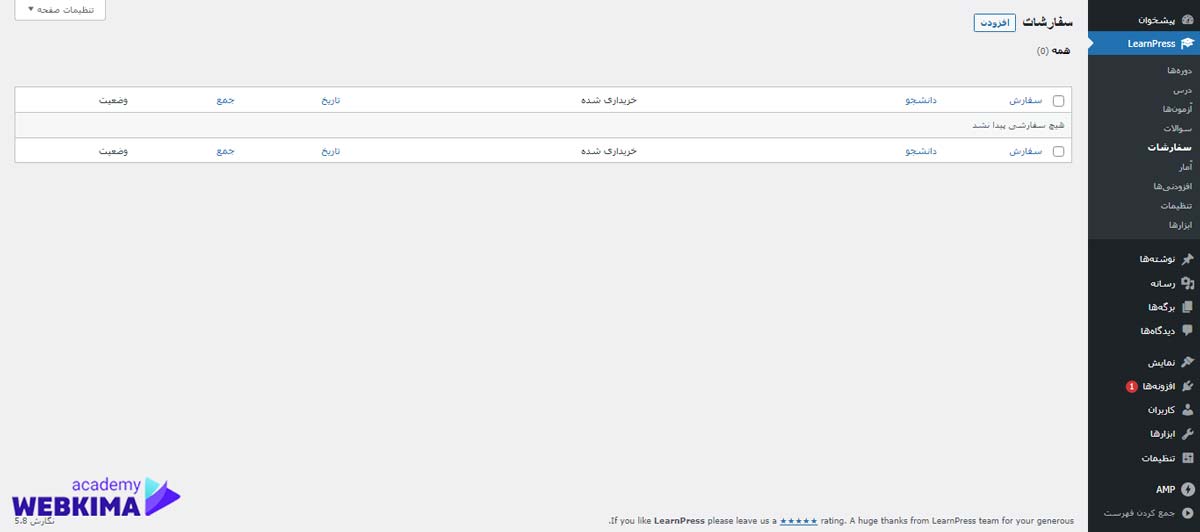Screen dimensions: 1200x532
Task: Open دیدگاه‌ها comments bubble icon
Action: [x=1187, y=331]
